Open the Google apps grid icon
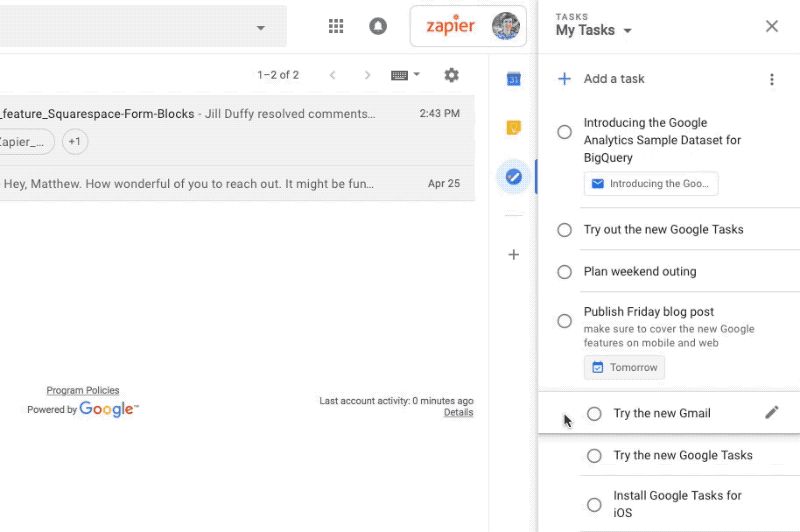The width and height of the screenshot is (800, 532). (336, 26)
